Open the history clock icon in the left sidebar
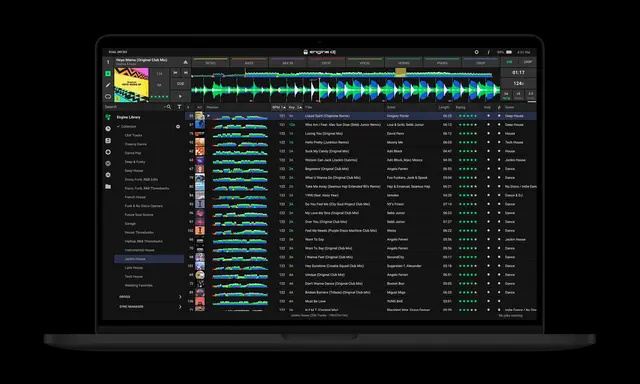Screen dimensions: 640x384 [x=108, y=129]
